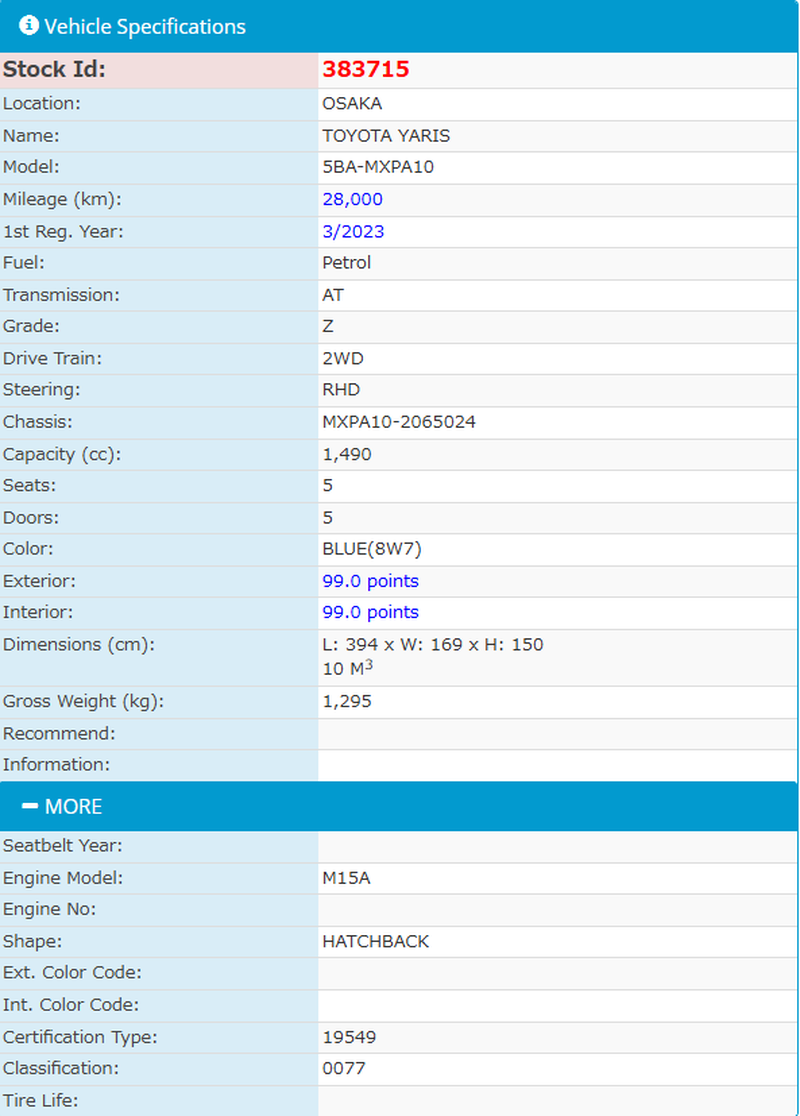Screen dimensions: 800x1116
Task: Click the Petrol fuel value
Action: 347,263
